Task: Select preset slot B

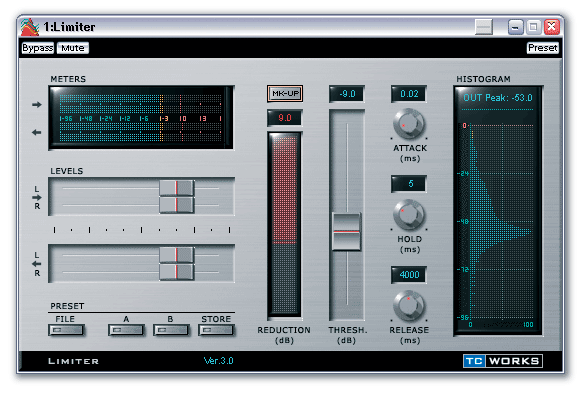Action: click(x=171, y=330)
